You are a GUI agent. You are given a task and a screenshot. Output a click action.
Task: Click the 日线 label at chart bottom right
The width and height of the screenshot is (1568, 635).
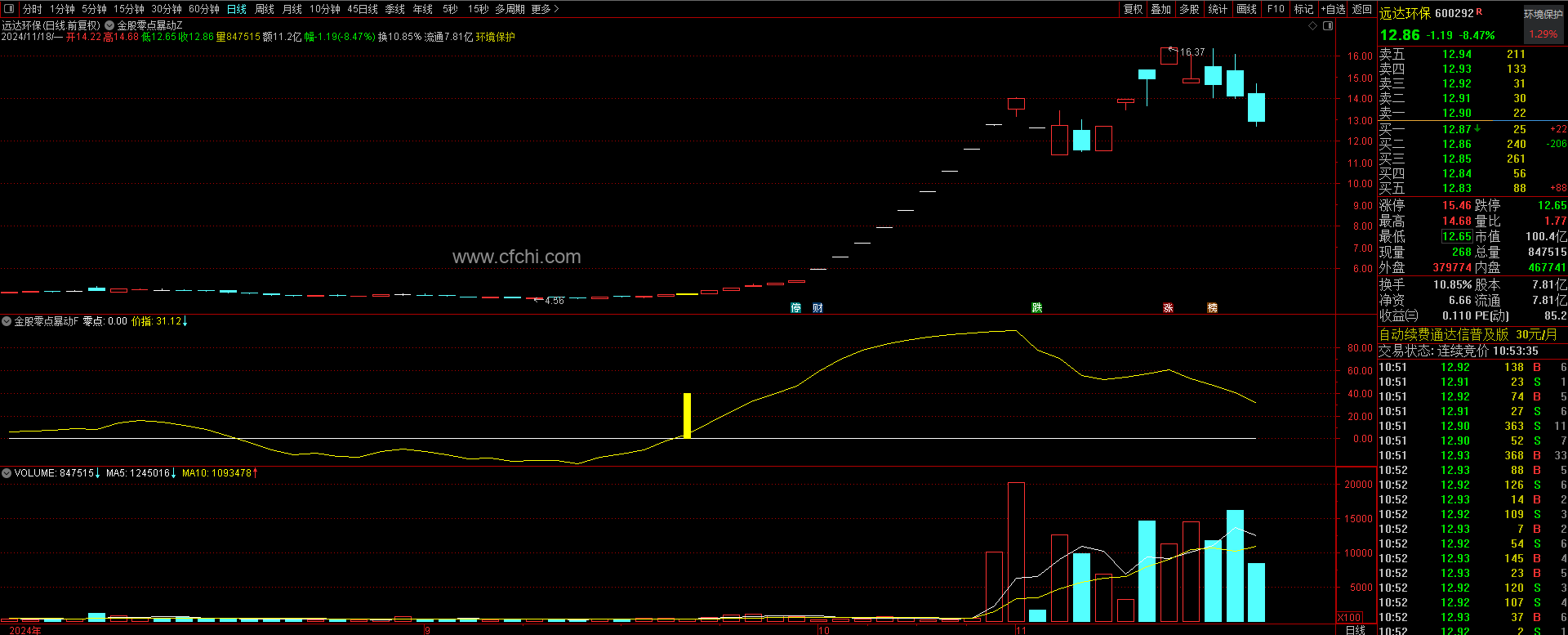coord(1355,630)
